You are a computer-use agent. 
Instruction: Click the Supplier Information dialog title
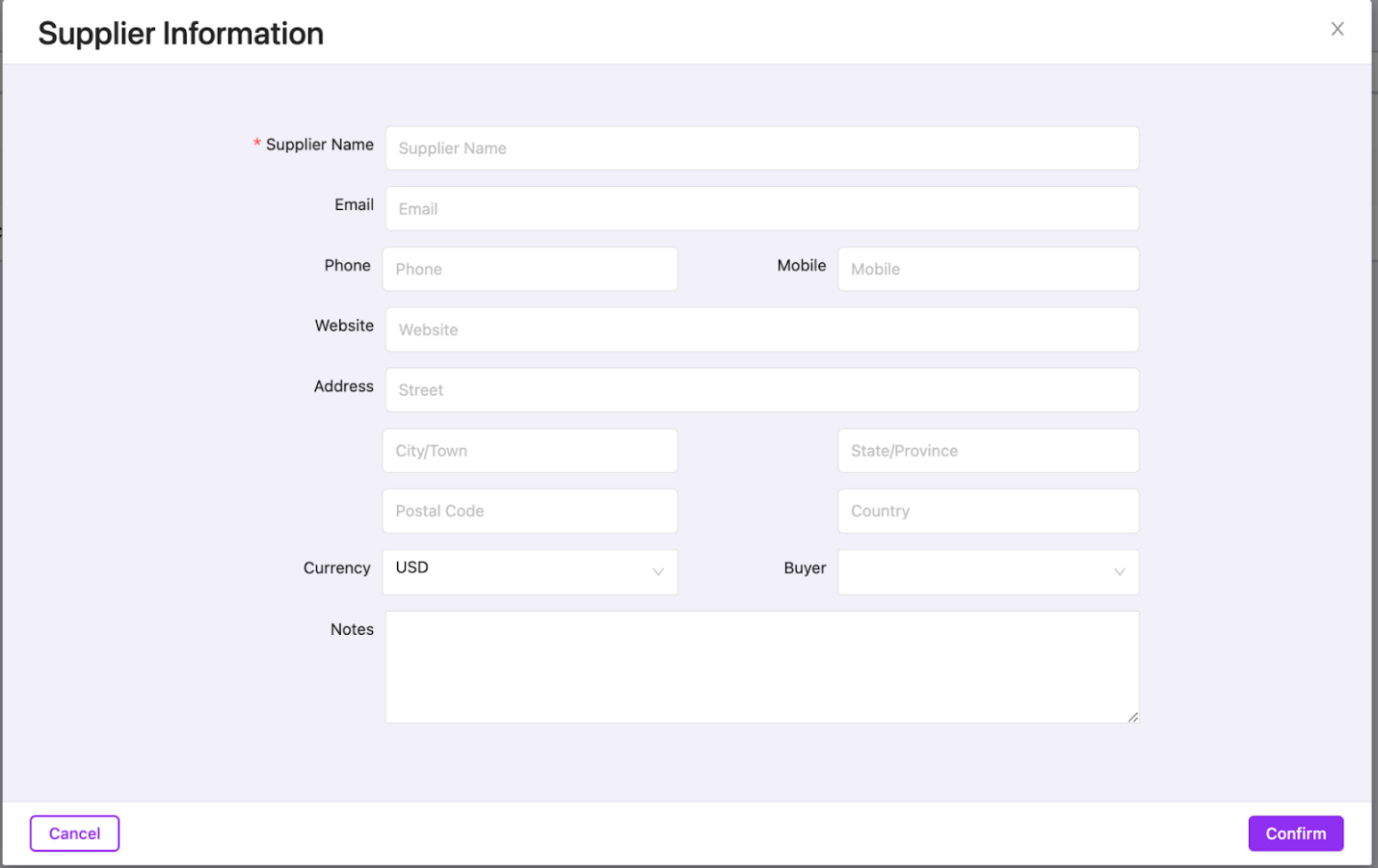(180, 34)
